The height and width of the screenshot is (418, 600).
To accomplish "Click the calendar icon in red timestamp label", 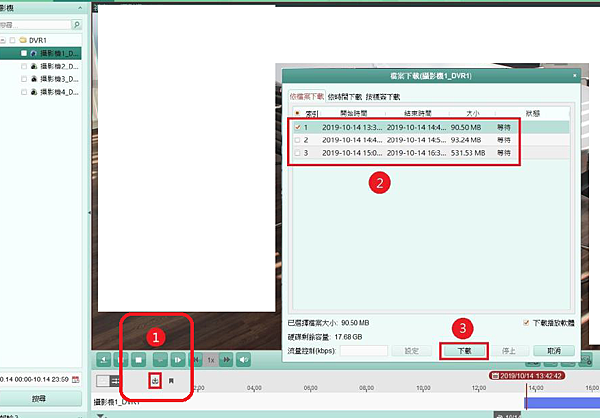I will [495, 376].
